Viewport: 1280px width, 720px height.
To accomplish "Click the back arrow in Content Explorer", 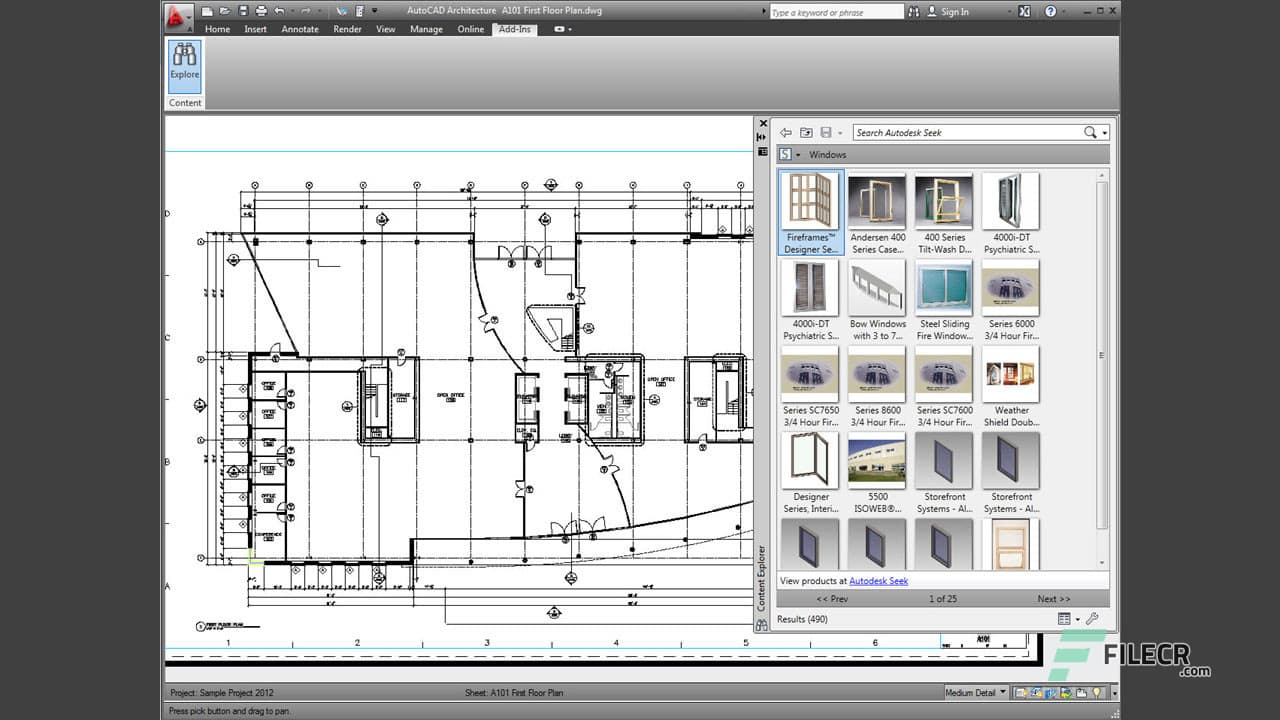I will 786,131.
